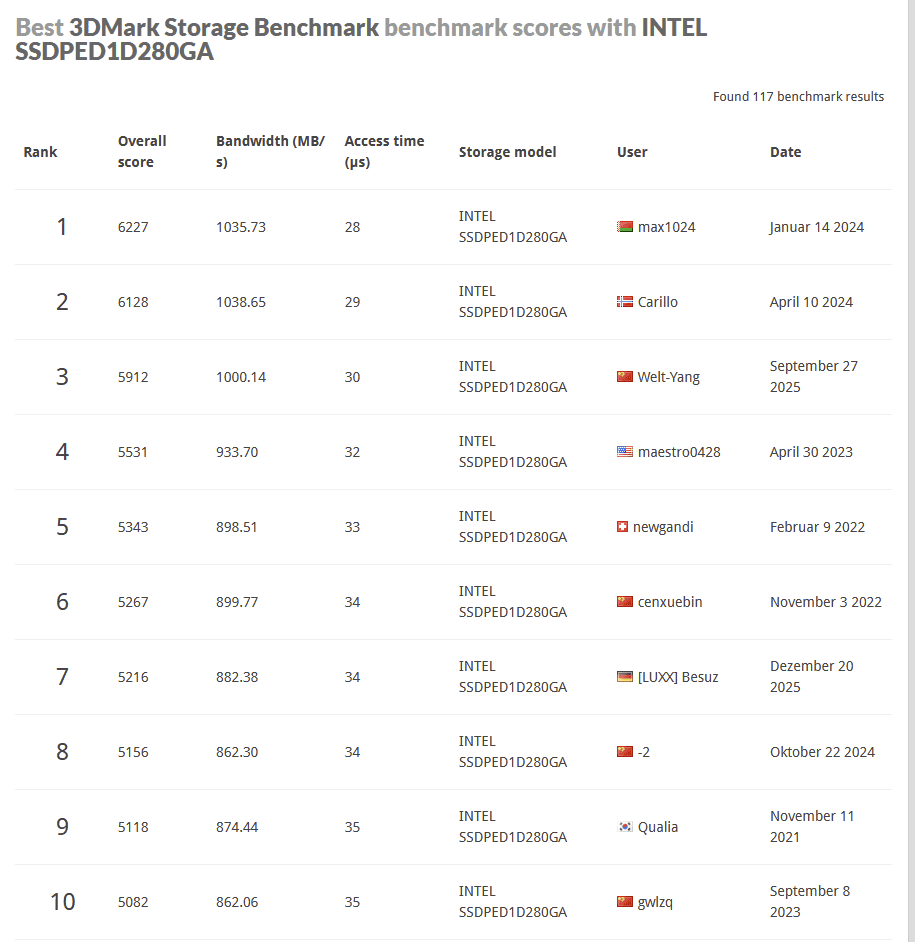Viewport: 915px width, 942px height.
Task: Click the German flag next to [LUXX] Besuz
Action: tap(625, 677)
